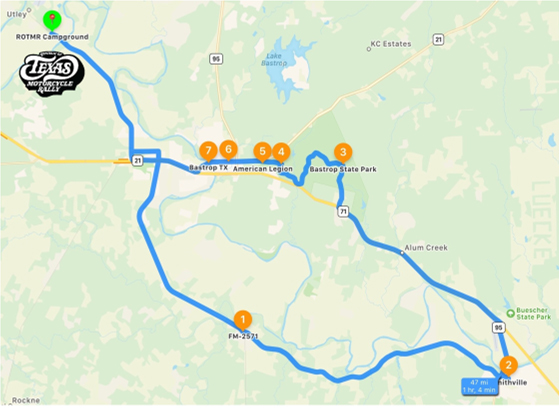Select orange waypoint marker 6
The height and width of the screenshot is (408, 559).
tap(229, 149)
